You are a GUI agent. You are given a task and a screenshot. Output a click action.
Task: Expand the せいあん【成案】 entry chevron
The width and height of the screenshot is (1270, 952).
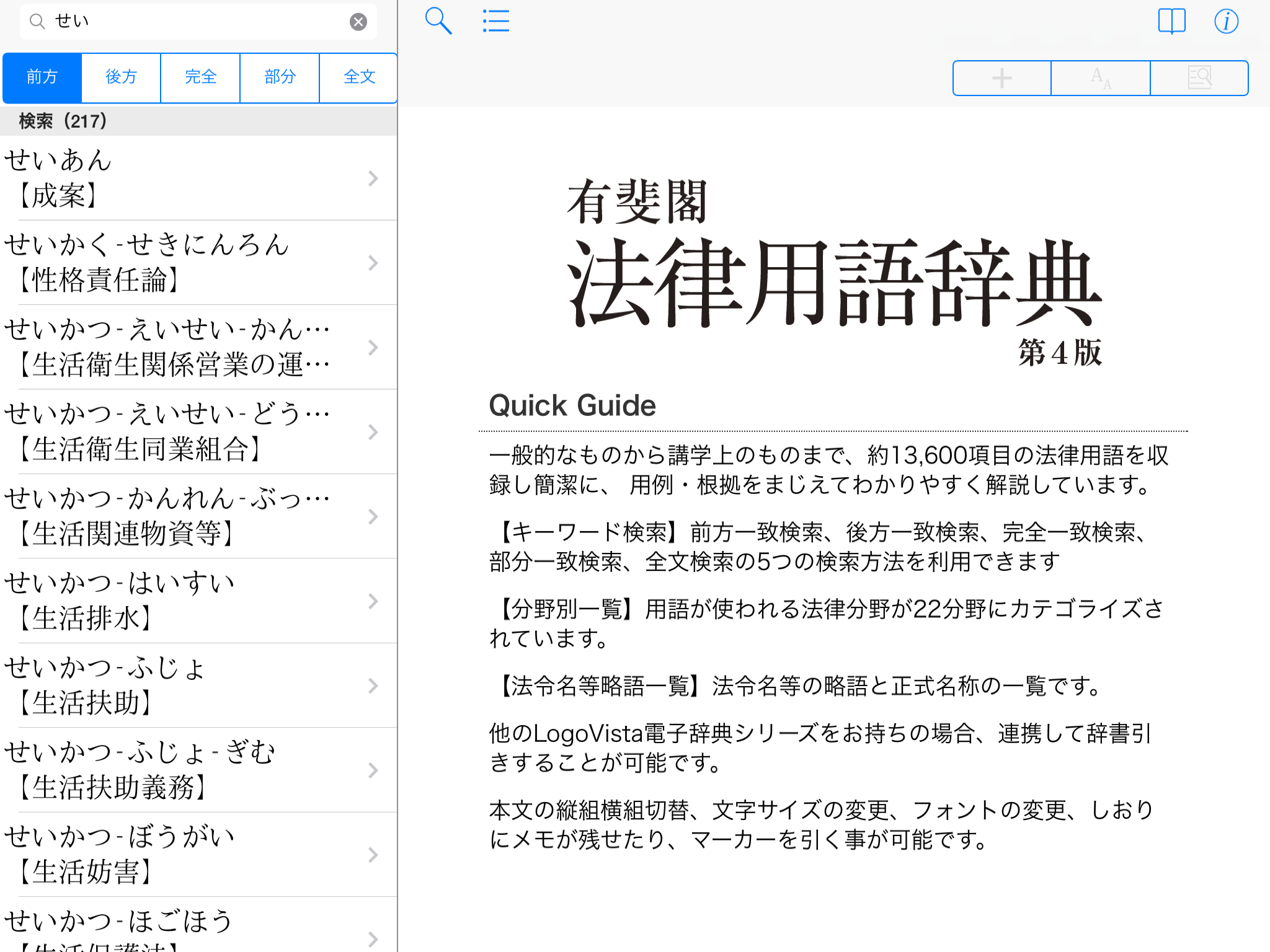coord(373,178)
